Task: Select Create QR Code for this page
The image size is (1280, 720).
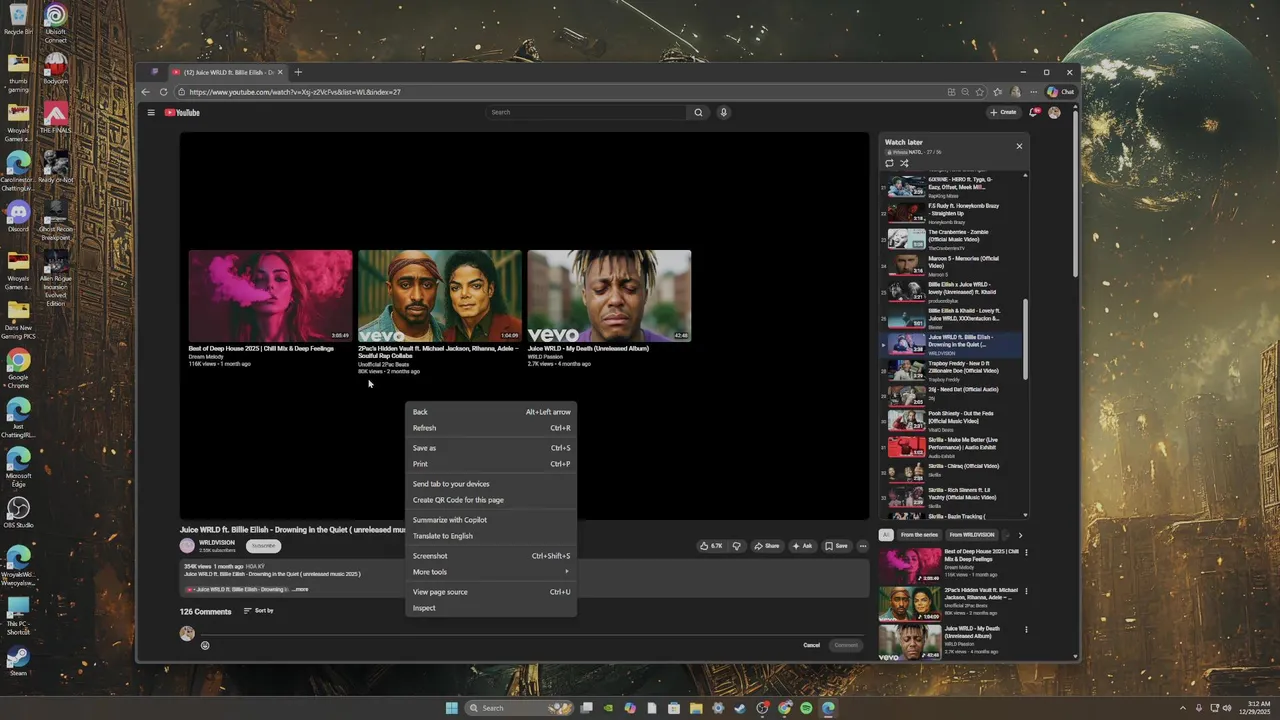Action: click(491, 500)
